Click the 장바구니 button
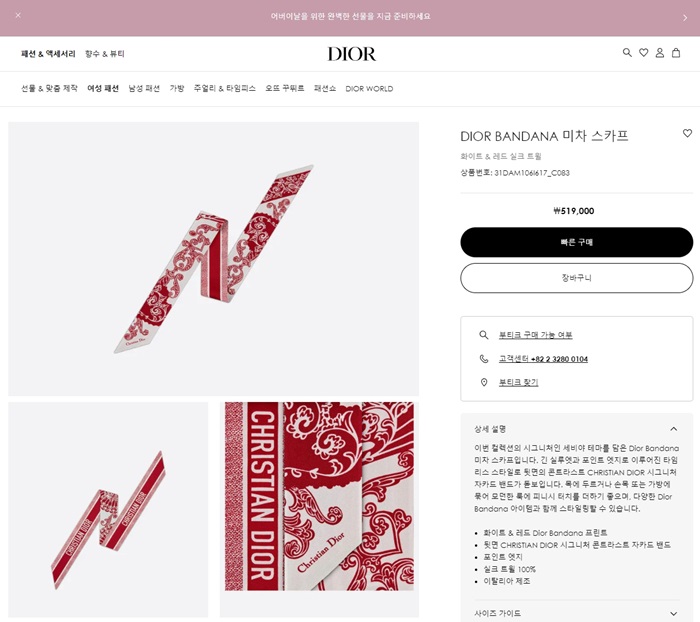The image size is (700, 622). coord(576,278)
